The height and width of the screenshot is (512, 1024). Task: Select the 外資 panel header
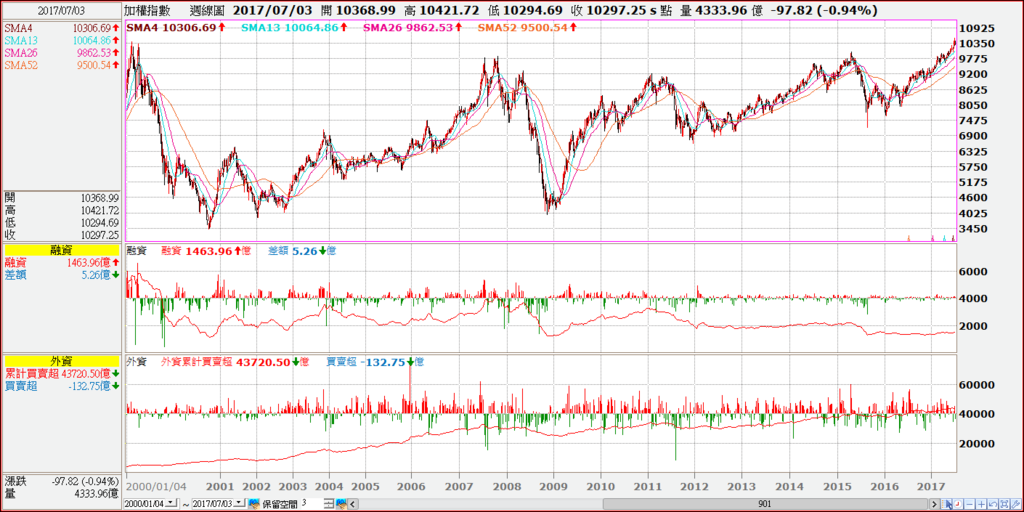click(x=61, y=361)
